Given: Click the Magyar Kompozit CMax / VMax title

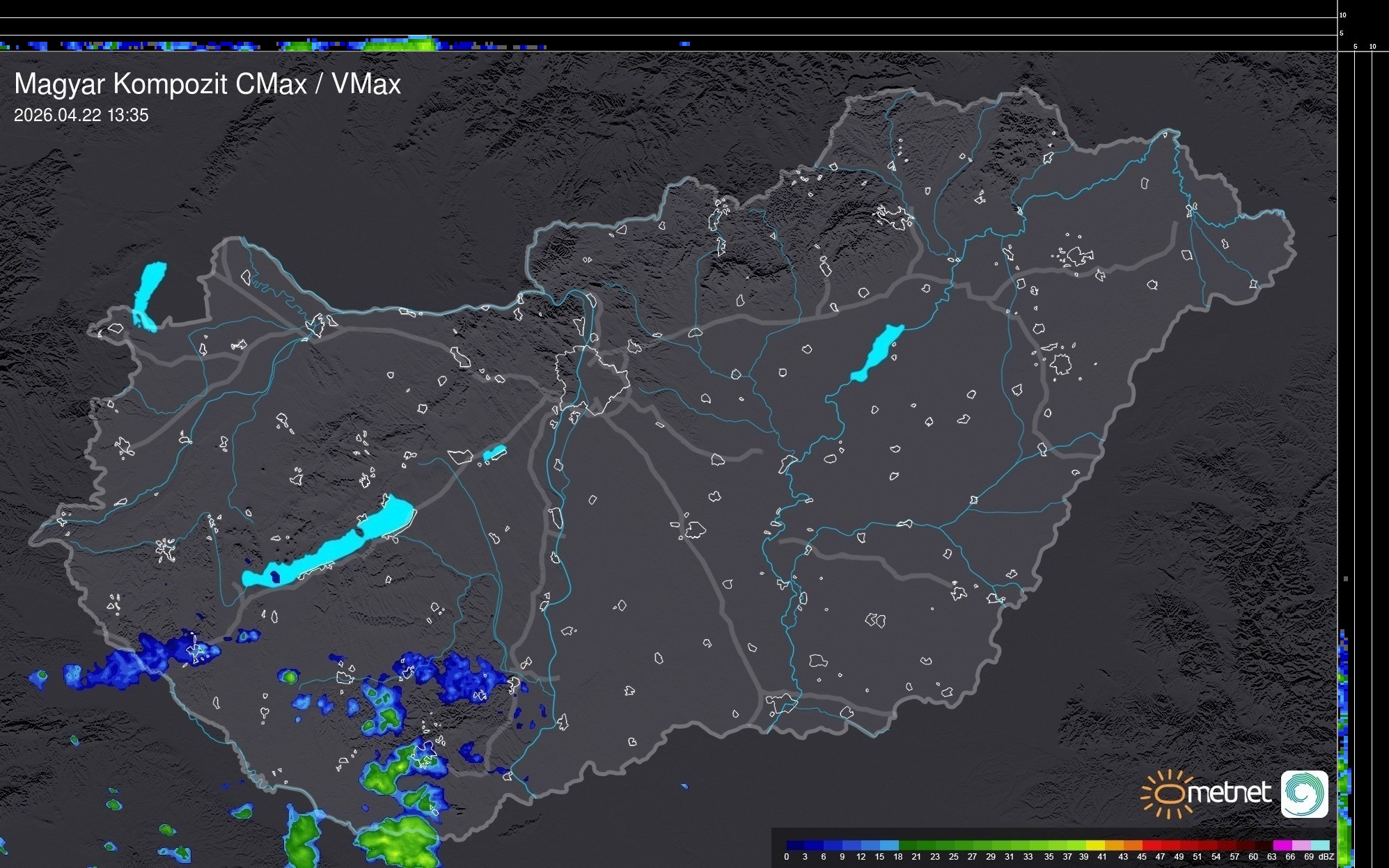Looking at the screenshot, I should (x=207, y=84).
